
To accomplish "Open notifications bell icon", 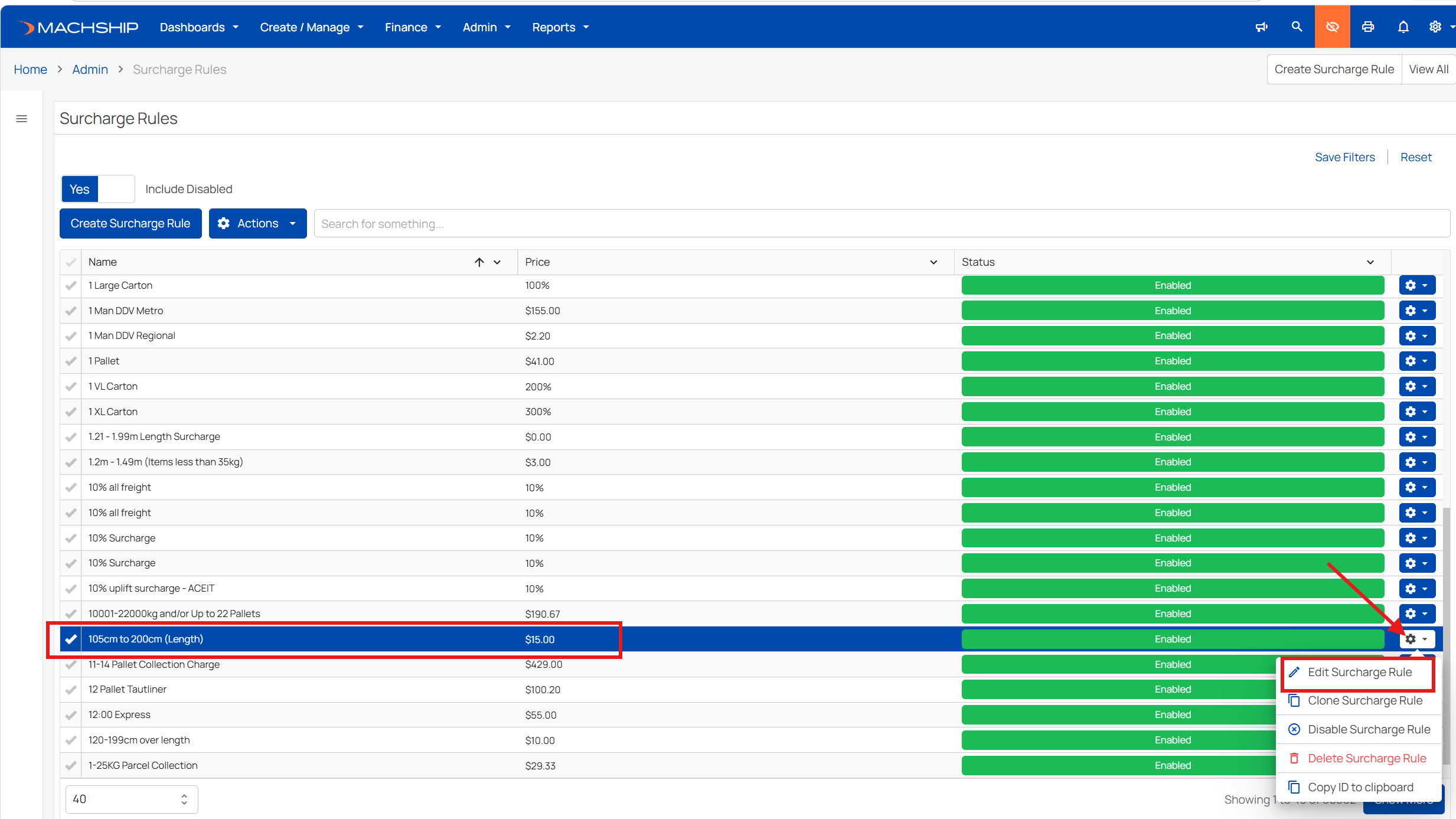I will (1403, 27).
